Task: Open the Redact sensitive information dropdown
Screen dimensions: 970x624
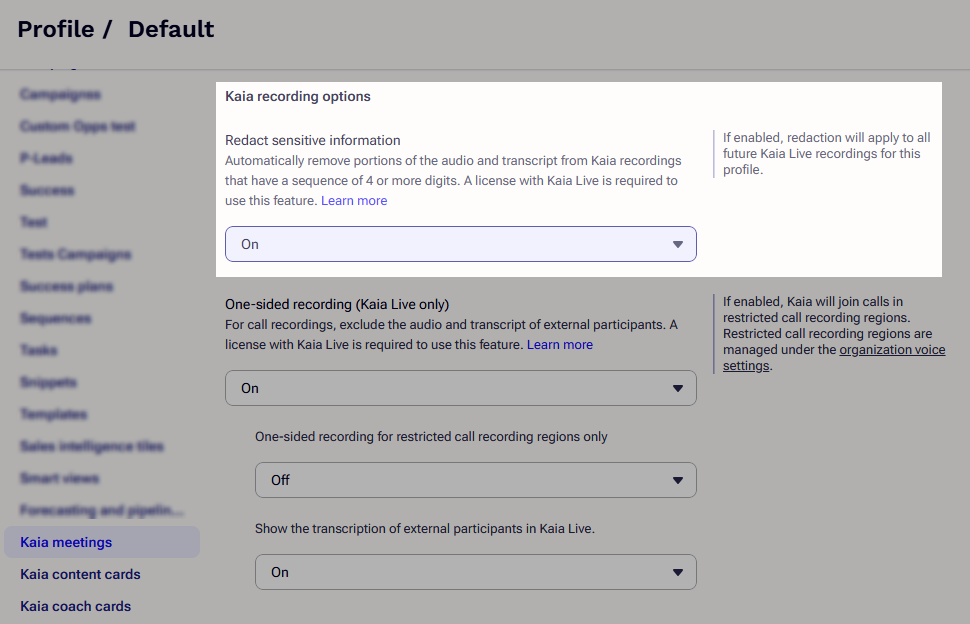Action: tap(460, 244)
